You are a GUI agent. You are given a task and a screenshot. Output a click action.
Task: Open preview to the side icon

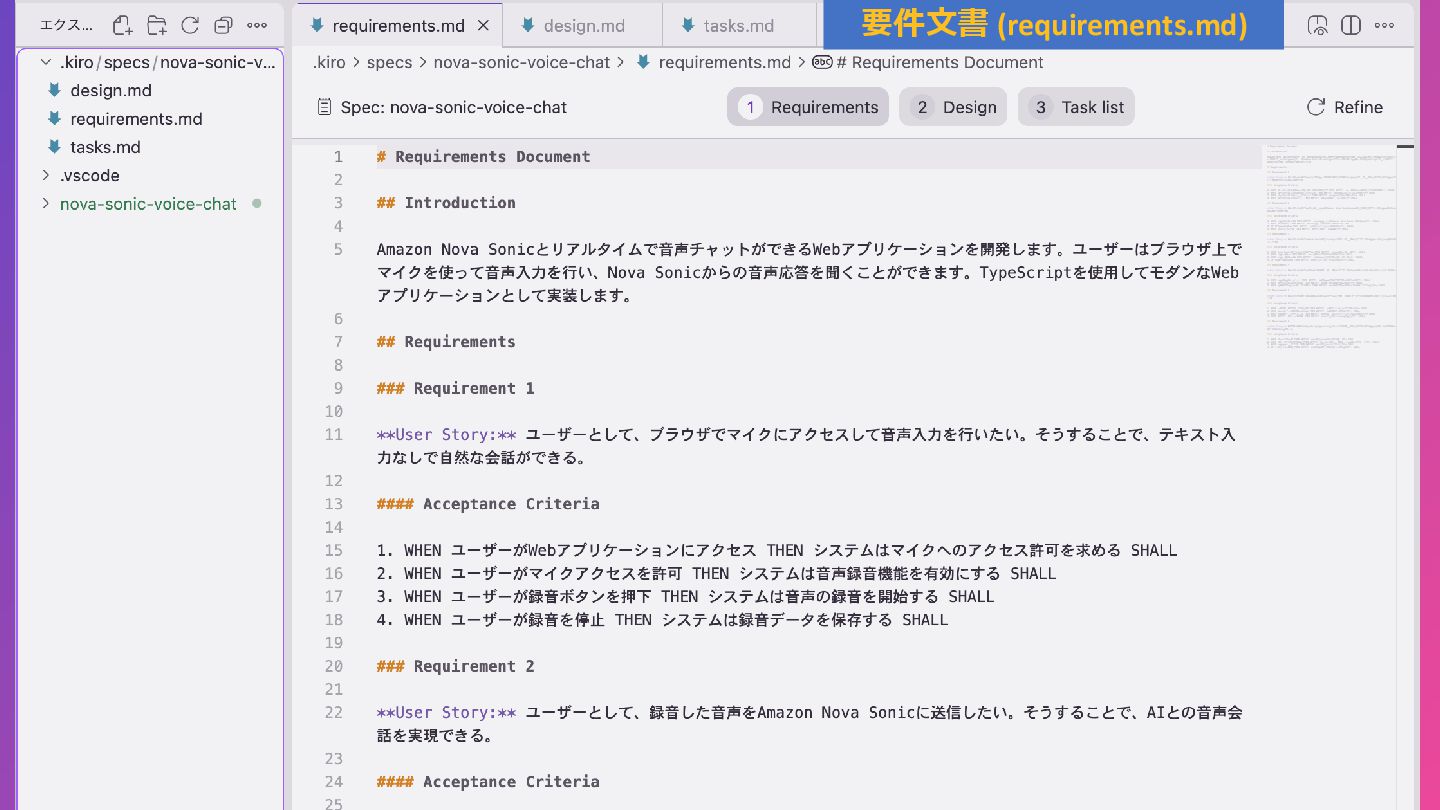coord(1318,25)
